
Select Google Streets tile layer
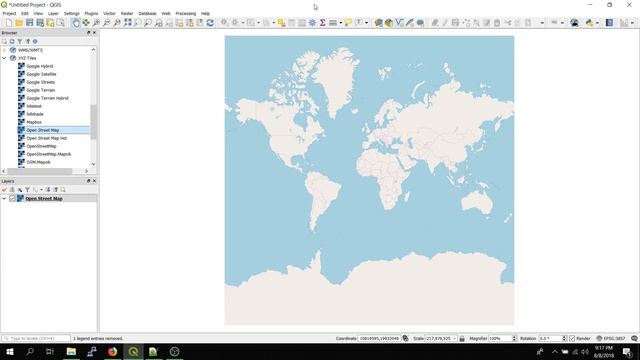[x=40, y=82]
